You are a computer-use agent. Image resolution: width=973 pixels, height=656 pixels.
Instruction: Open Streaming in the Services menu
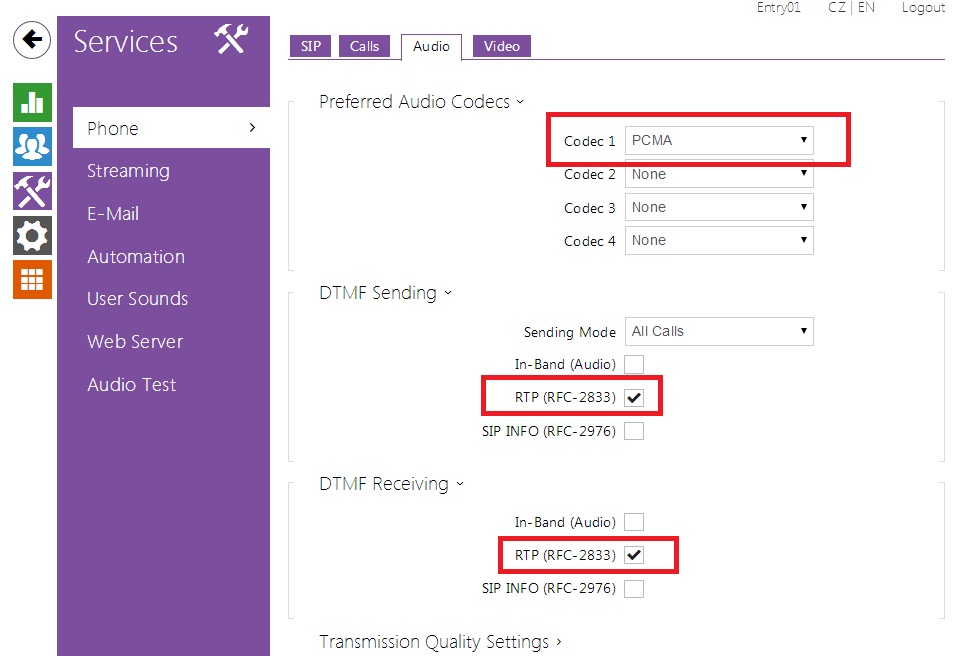pyautogui.click(x=128, y=171)
